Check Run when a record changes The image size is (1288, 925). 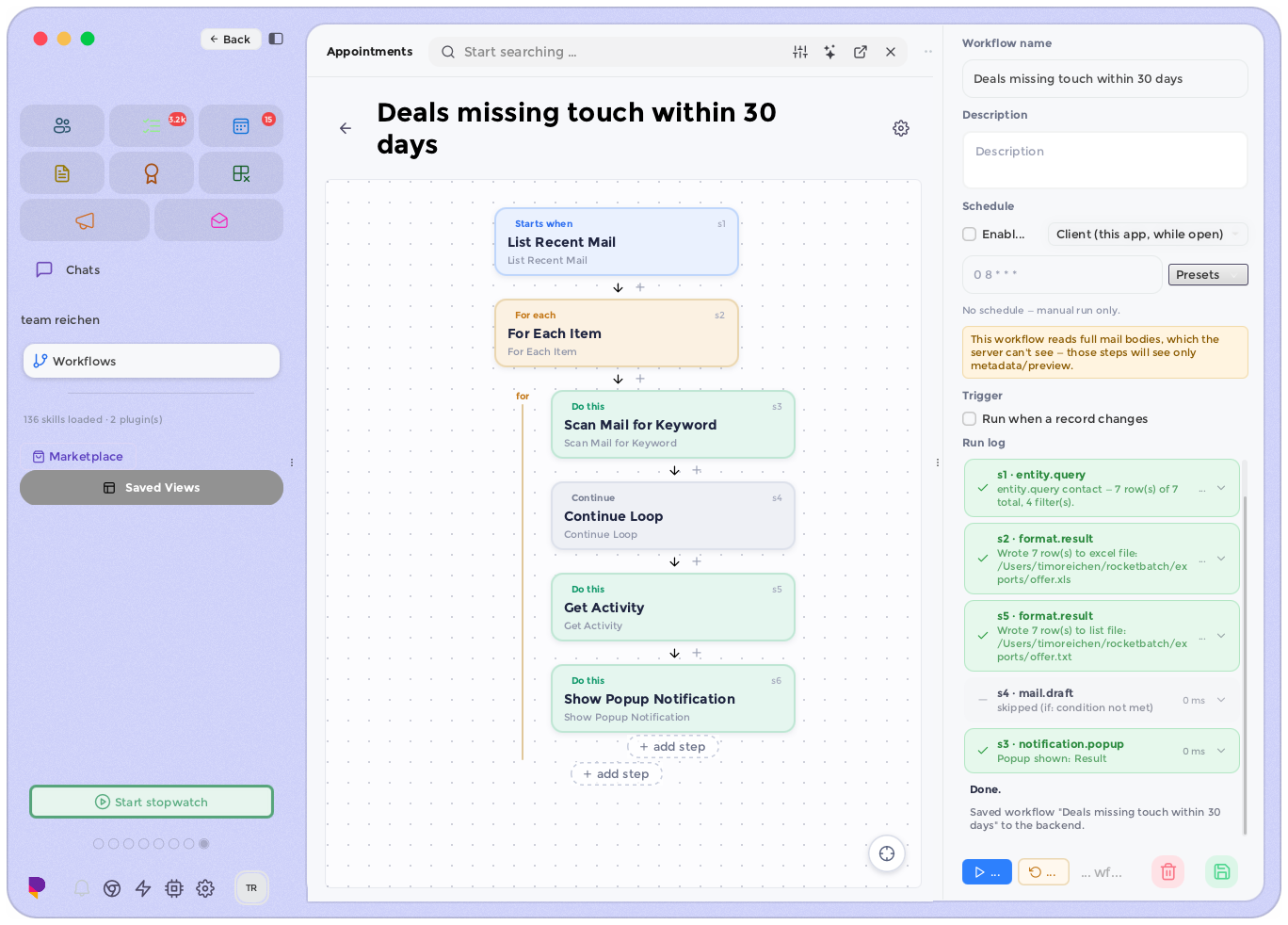[969, 419]
